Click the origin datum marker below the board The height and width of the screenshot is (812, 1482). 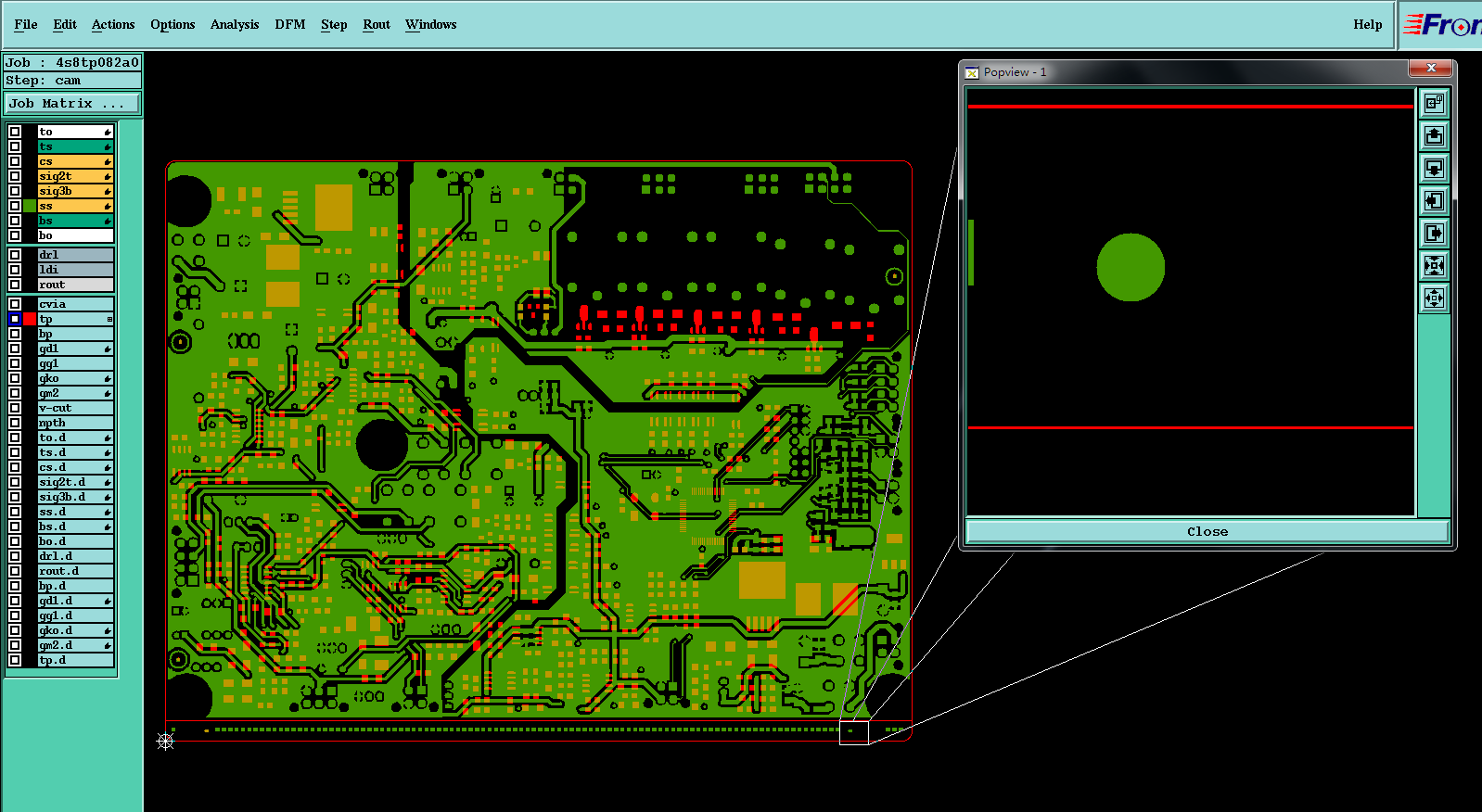(x=165, y=741)
